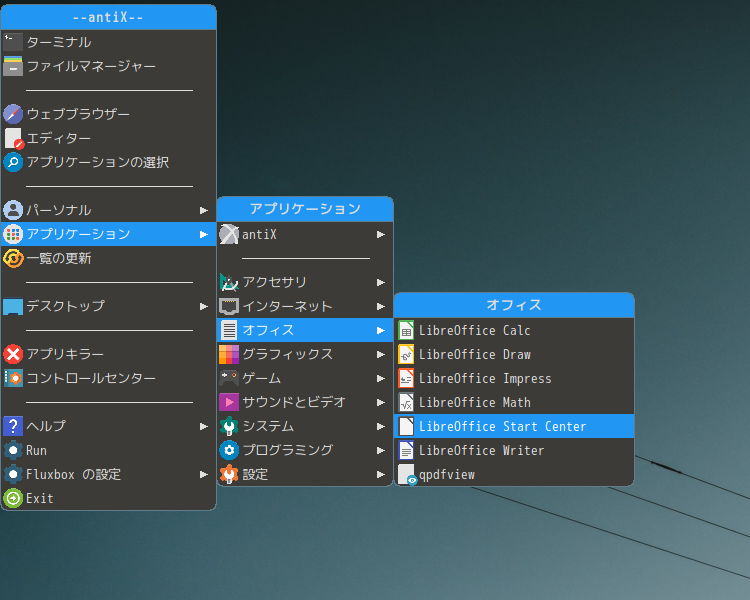Click the qpdfview document icon
The height and width of the screenshot is (600, 750).
click(407, 475)
